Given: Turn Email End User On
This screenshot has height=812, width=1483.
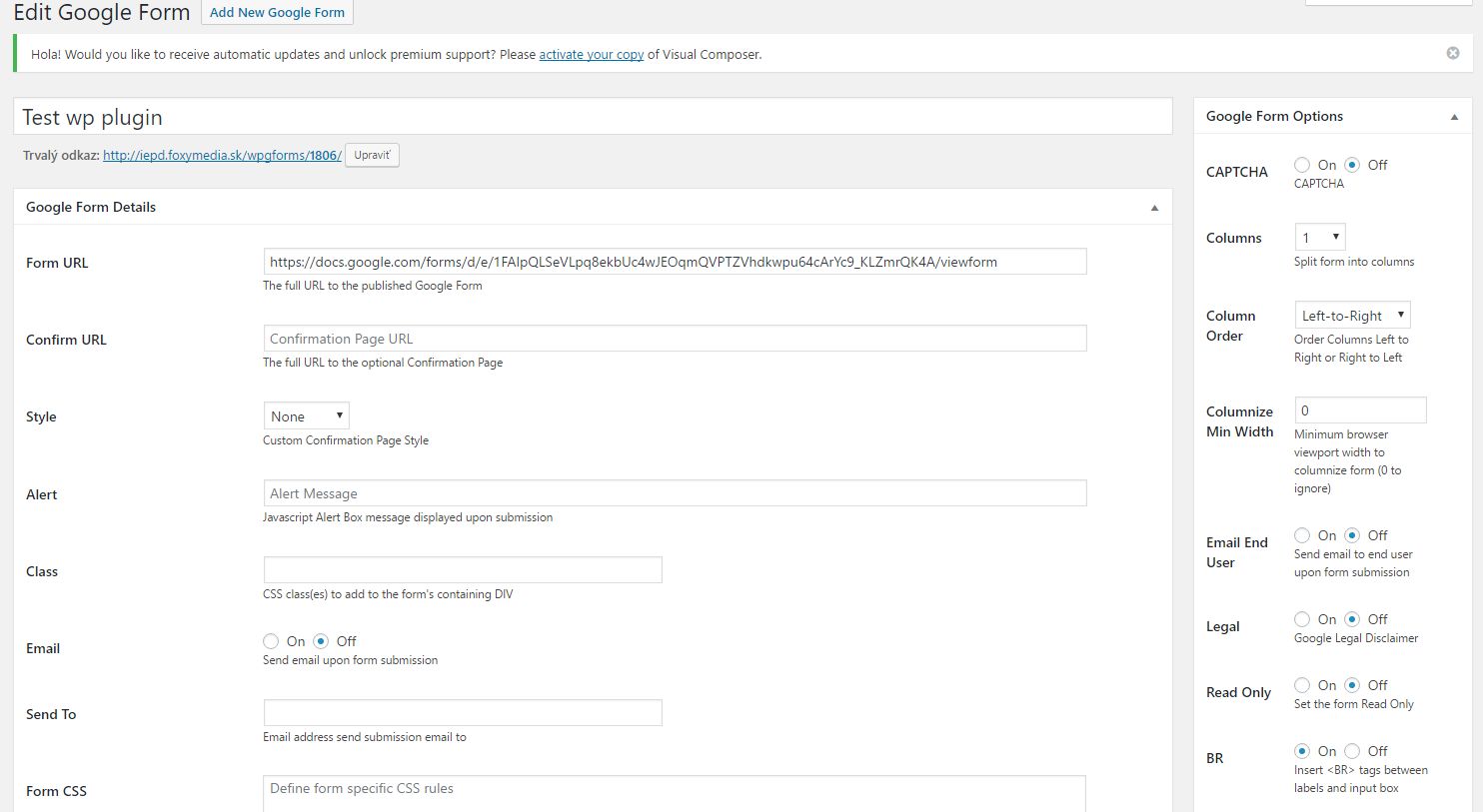Looking at the screenshot, I should [1302, 535].
